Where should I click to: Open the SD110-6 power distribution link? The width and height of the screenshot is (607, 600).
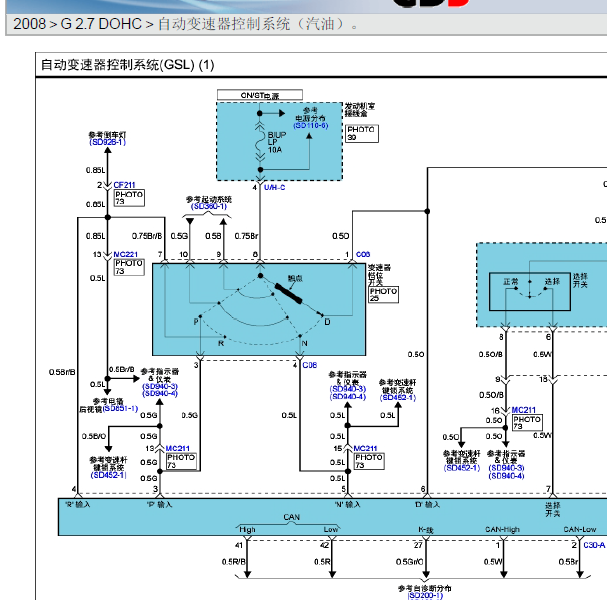(x=310, y=125)
